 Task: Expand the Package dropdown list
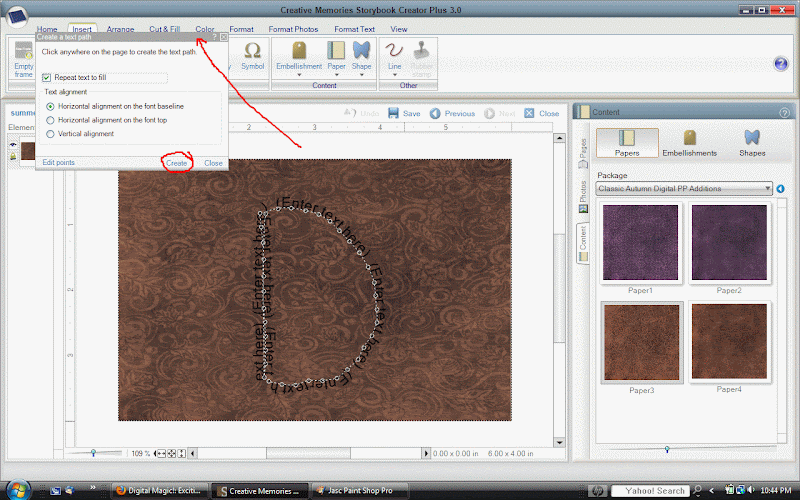click(x=766, y=188)
